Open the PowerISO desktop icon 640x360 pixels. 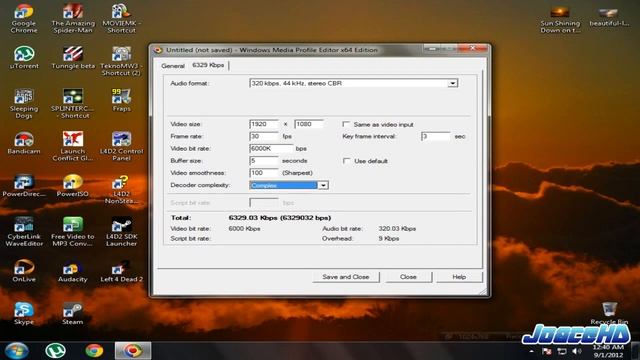pos(73,186)
